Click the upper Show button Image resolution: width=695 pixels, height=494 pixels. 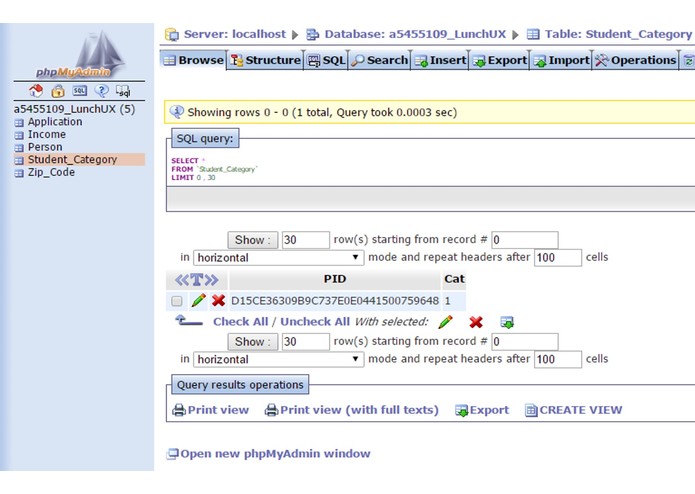[253, 240]
